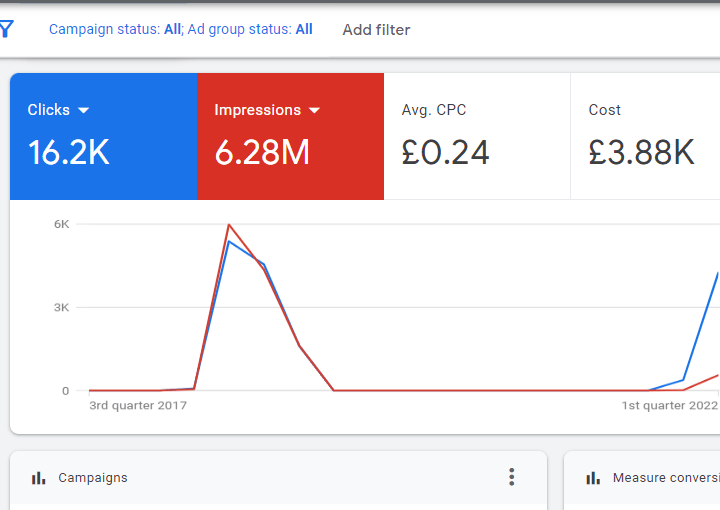The height and width of the screenshot is (510, 720).
Task: Select the red Impressions metric tile
Action: click(290, 136)
